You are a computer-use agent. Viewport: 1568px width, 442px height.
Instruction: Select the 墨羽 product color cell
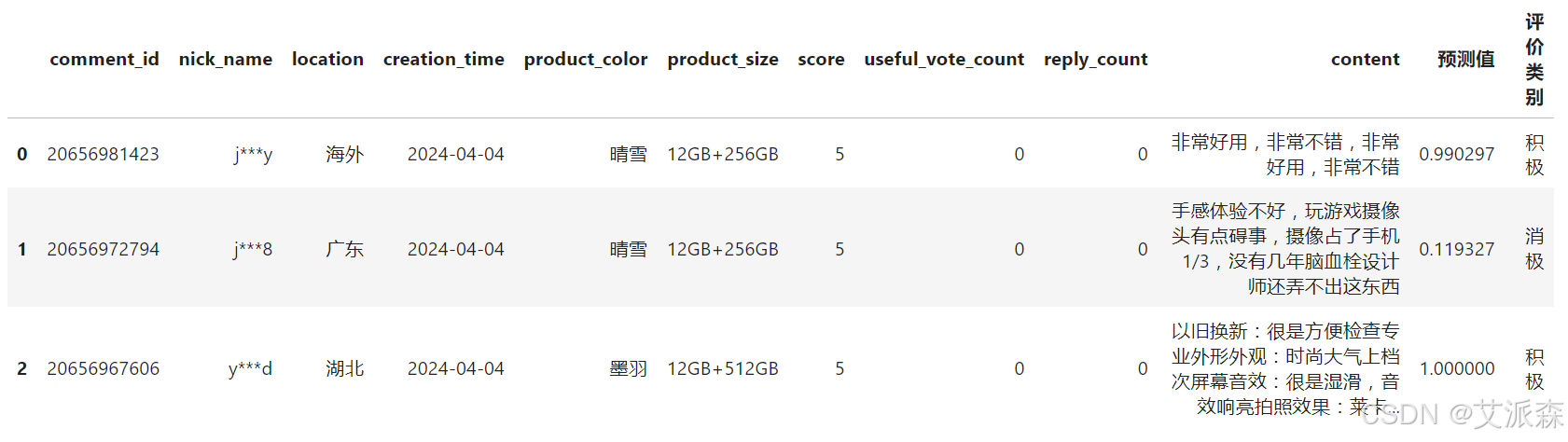(629, 368)
